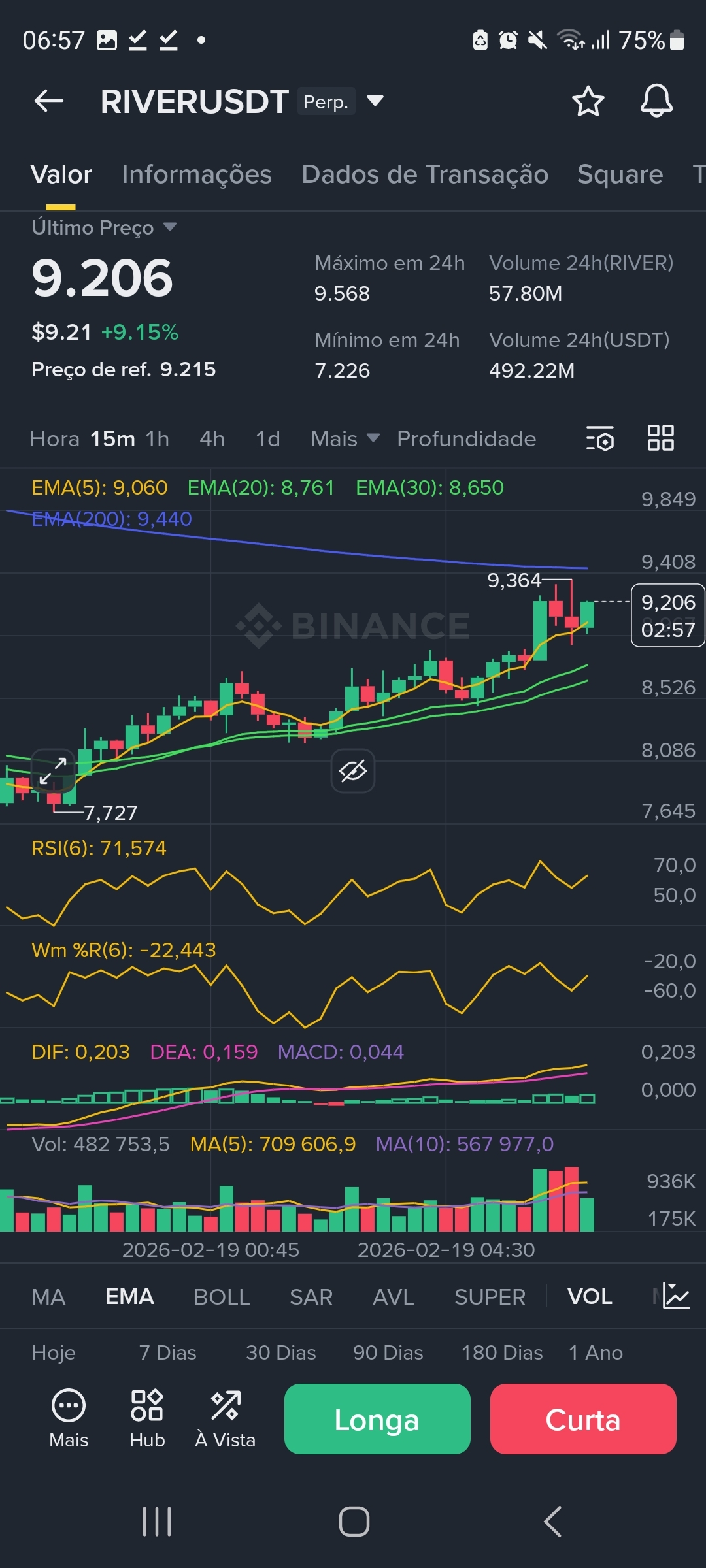Select the 4h timeframe
Image resolution: width=706 pixels, height=1568 pixels.
point(212,438)
